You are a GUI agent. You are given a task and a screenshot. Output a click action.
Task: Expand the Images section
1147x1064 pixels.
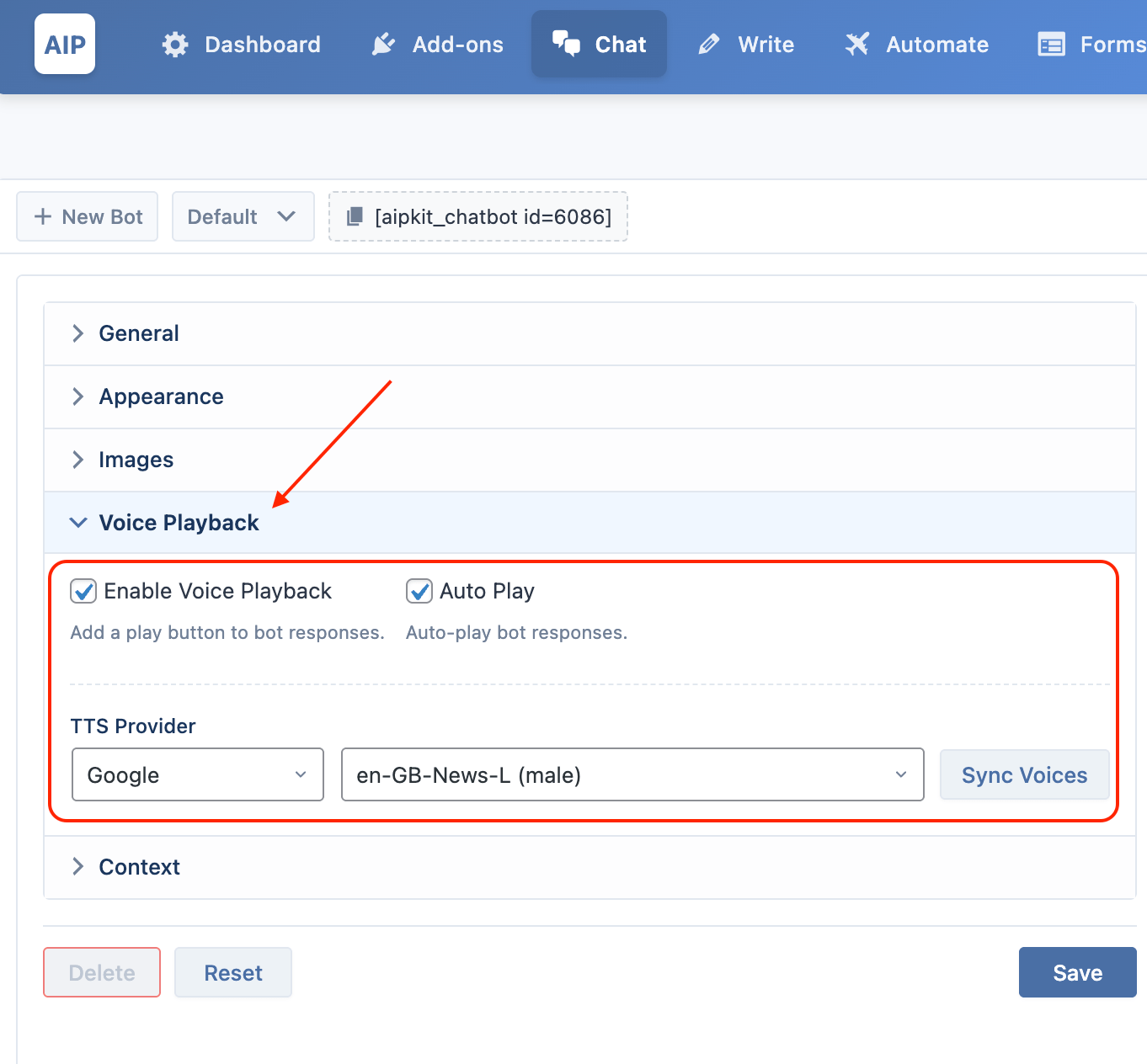pyautogui.click(x=590, y=460)
